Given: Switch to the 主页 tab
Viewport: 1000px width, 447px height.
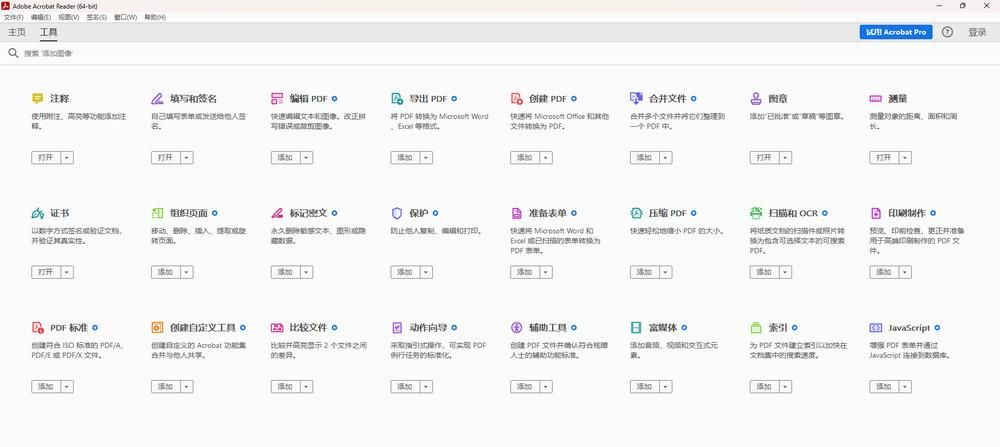Looking at the screenshot, I should tap(17, 32).
